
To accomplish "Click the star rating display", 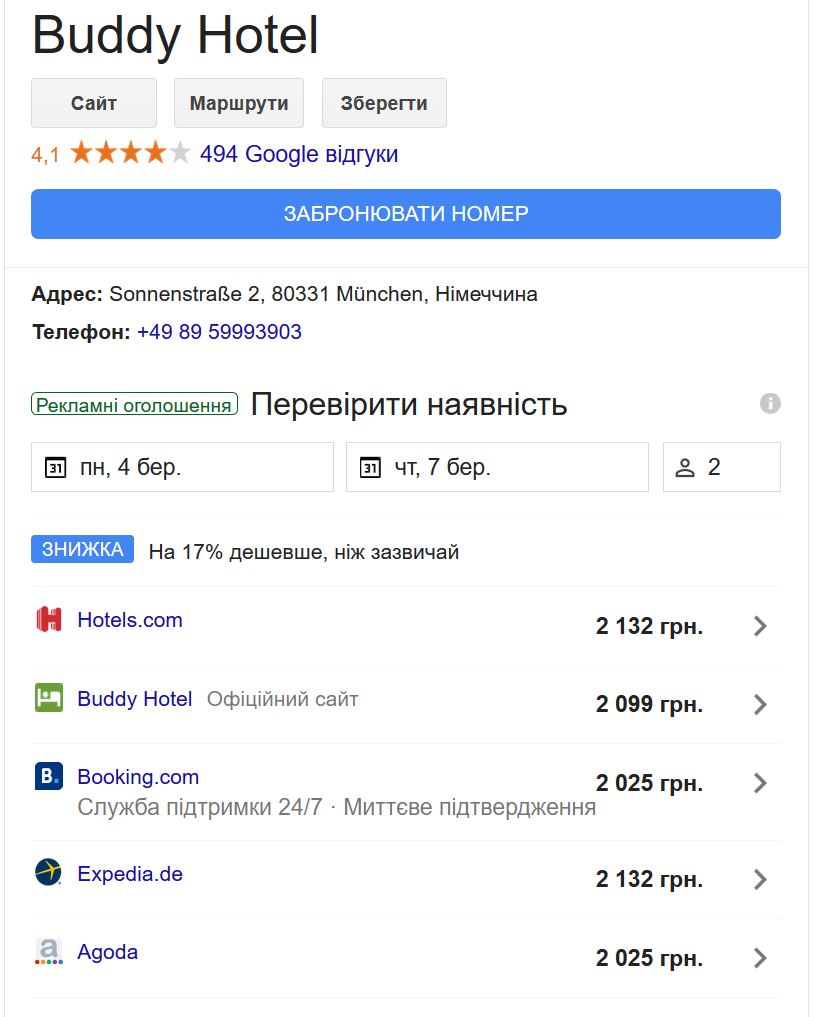I will coord(130,154).
